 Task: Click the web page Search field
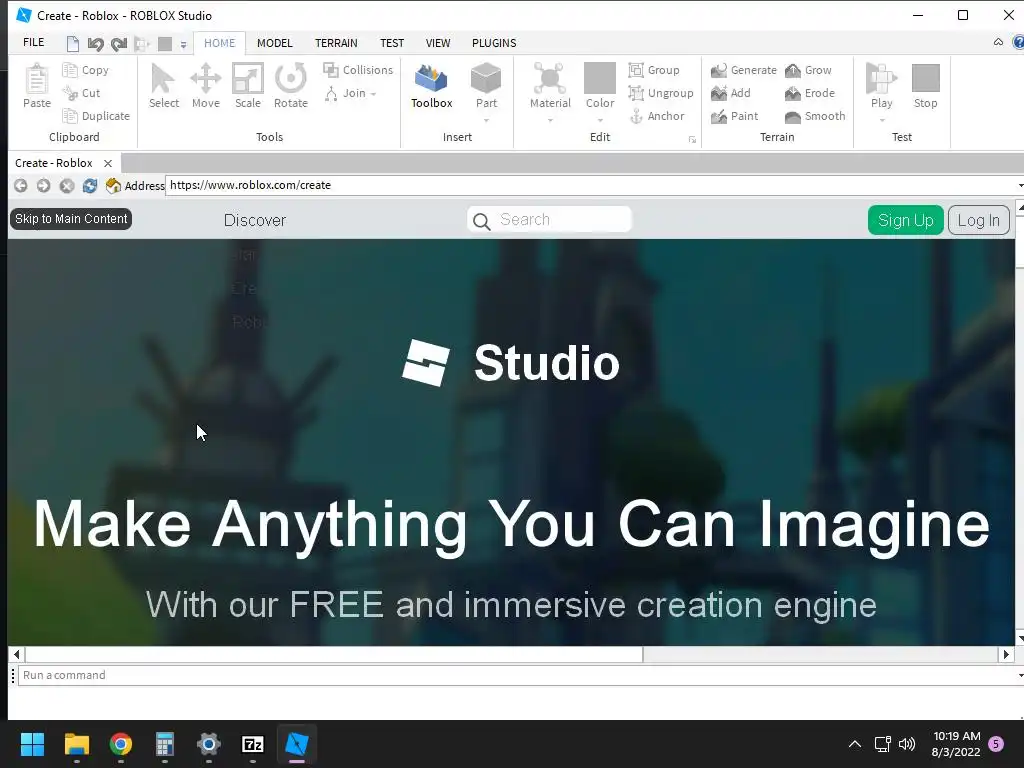pyautogui.click(x=549, y=219)
